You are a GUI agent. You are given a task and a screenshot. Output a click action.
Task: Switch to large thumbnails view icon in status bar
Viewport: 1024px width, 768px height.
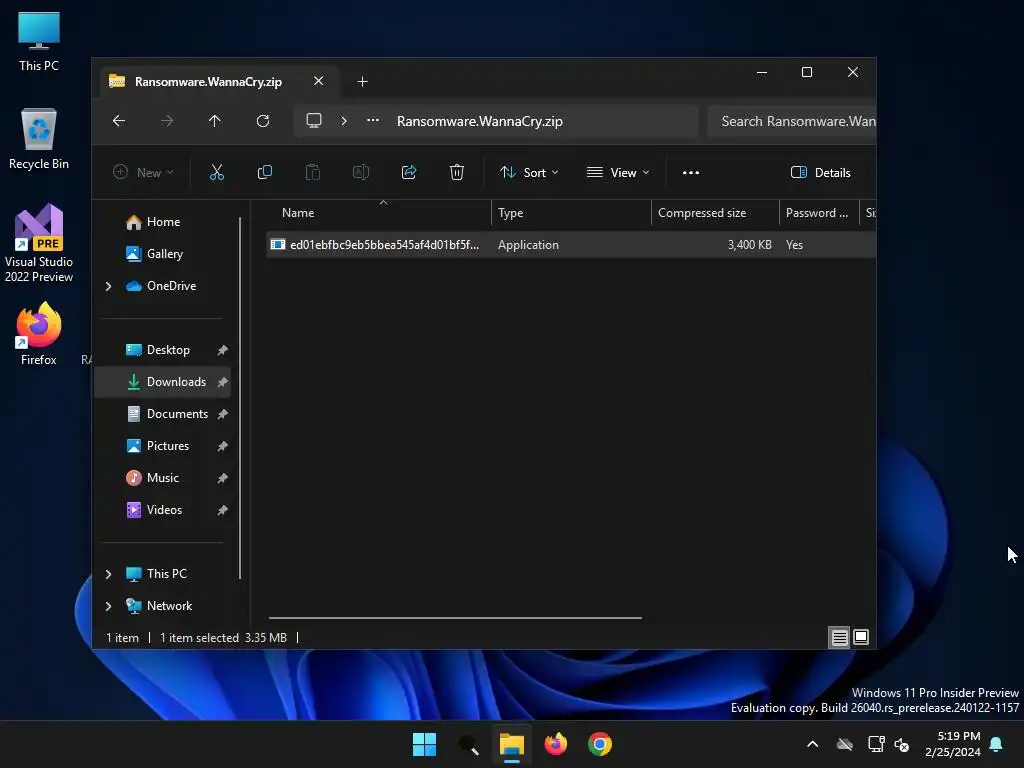point(861,637)
